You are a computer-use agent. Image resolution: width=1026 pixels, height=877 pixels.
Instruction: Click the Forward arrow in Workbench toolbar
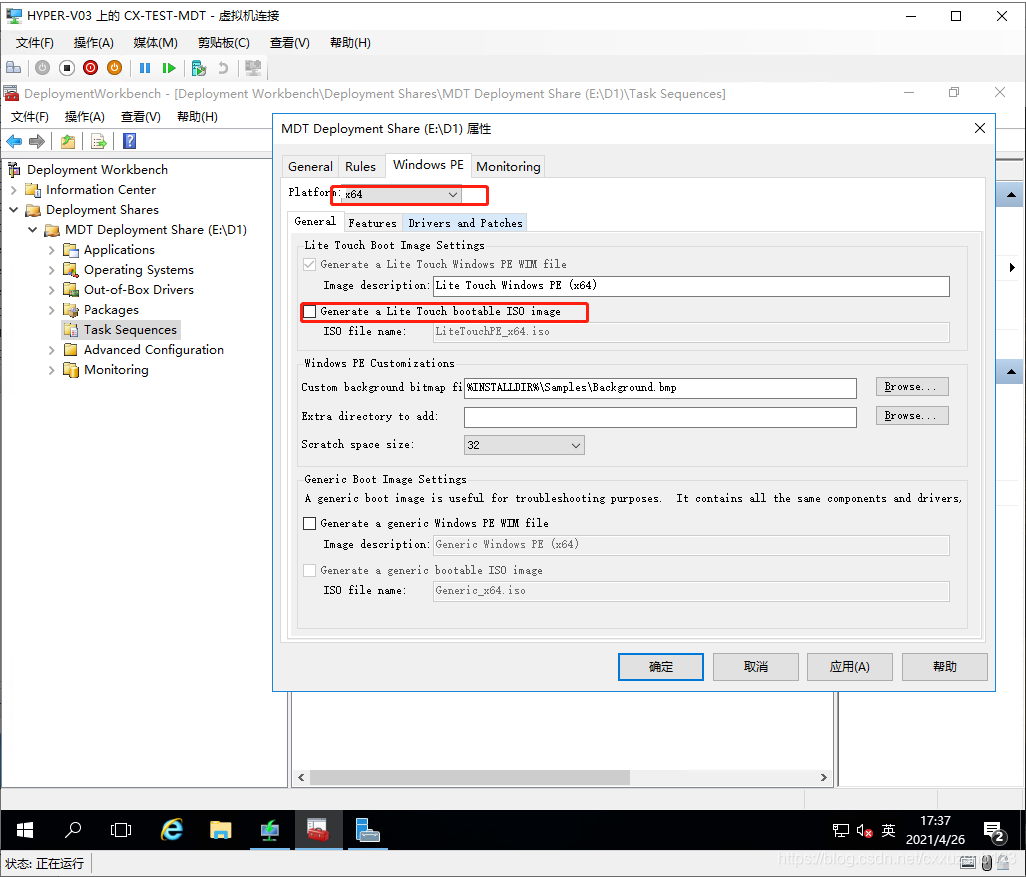coord(37,141)
